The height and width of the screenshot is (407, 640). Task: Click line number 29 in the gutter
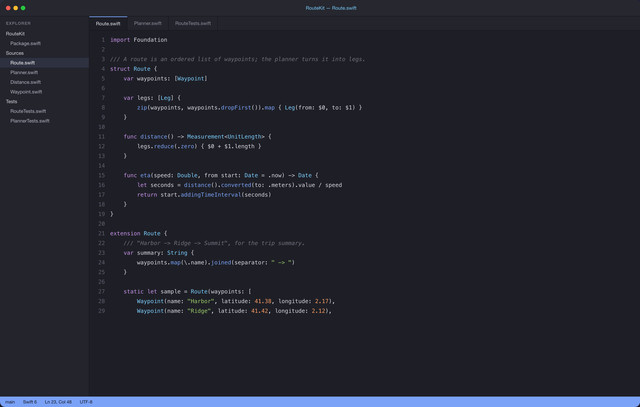[102, 311]
